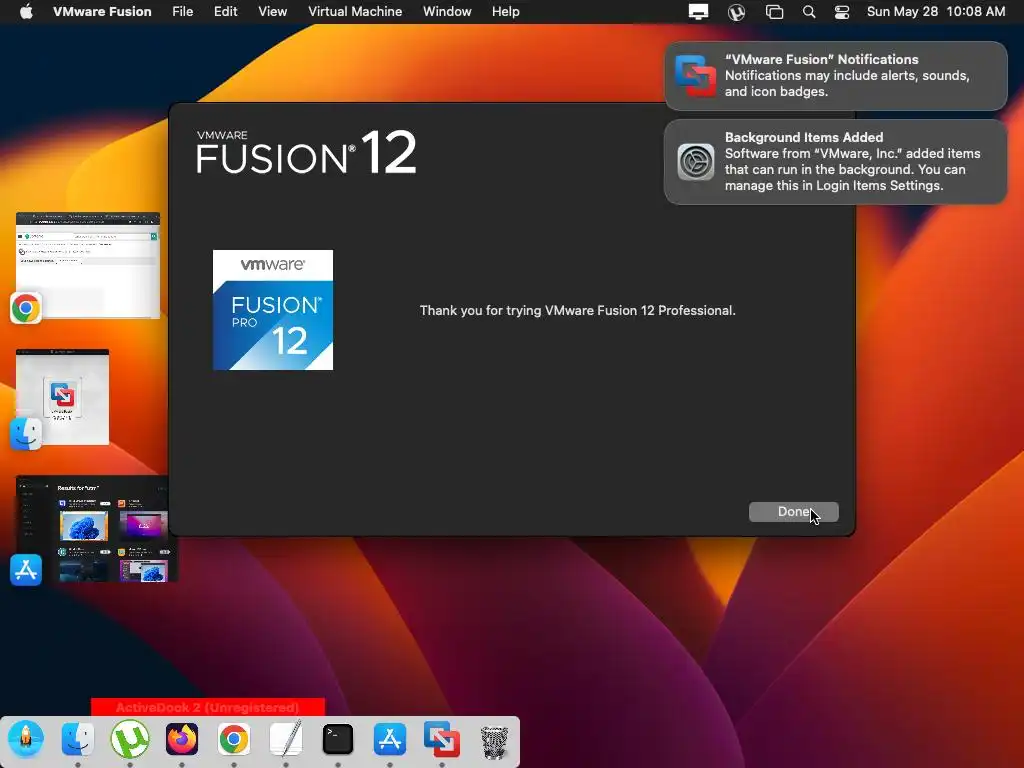Switch to the Finder window thumbnail
Image resolution: width=1024 pixels, height=768 pixels.
coord(63,397)
